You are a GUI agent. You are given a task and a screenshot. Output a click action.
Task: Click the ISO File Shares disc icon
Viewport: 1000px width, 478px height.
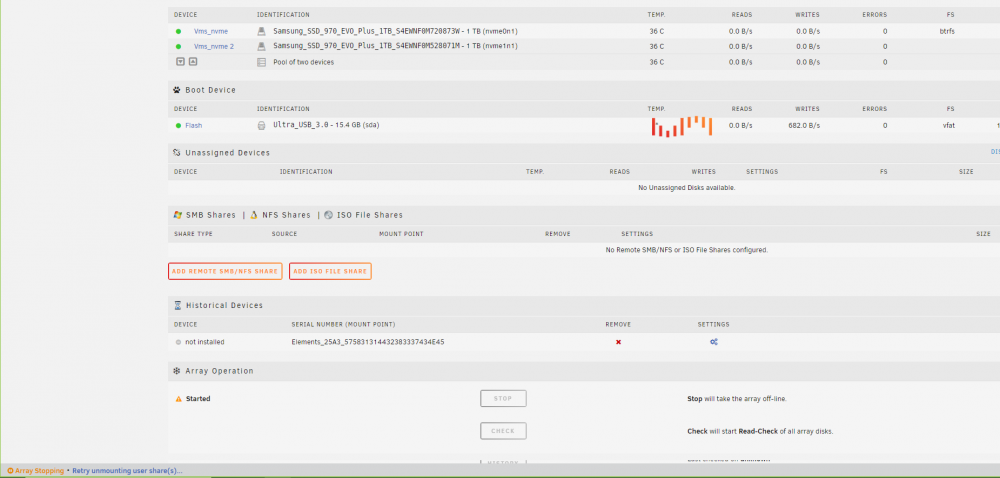pyautogui.click(x=328, y=215)
